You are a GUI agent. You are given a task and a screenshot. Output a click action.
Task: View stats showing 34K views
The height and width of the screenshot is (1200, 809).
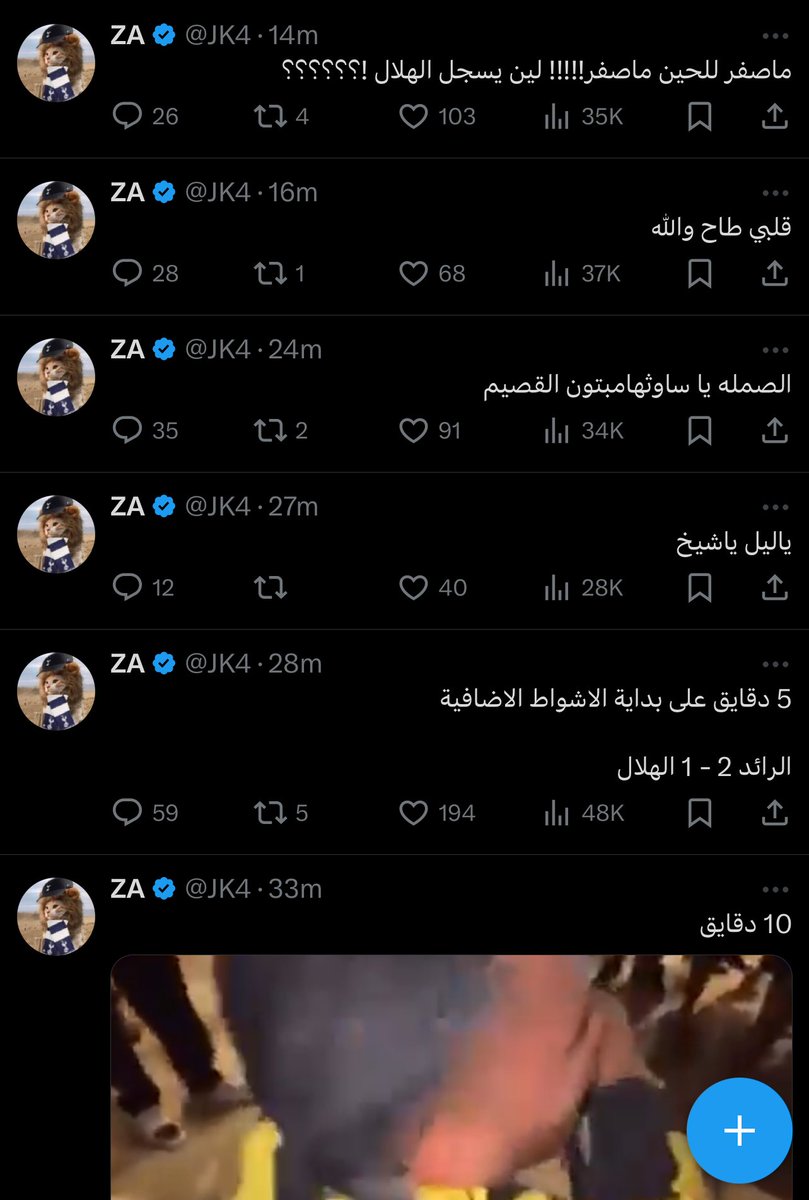tap(583, 431)
